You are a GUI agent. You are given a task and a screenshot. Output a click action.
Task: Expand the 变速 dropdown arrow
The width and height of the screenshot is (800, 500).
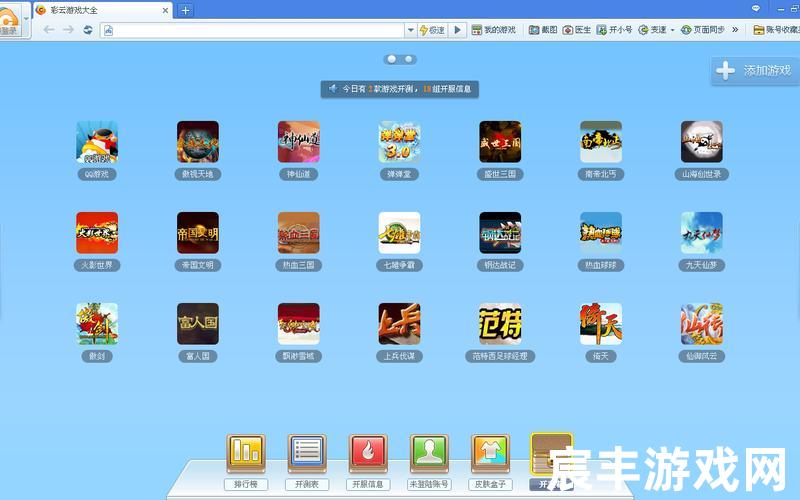(672, 31)
